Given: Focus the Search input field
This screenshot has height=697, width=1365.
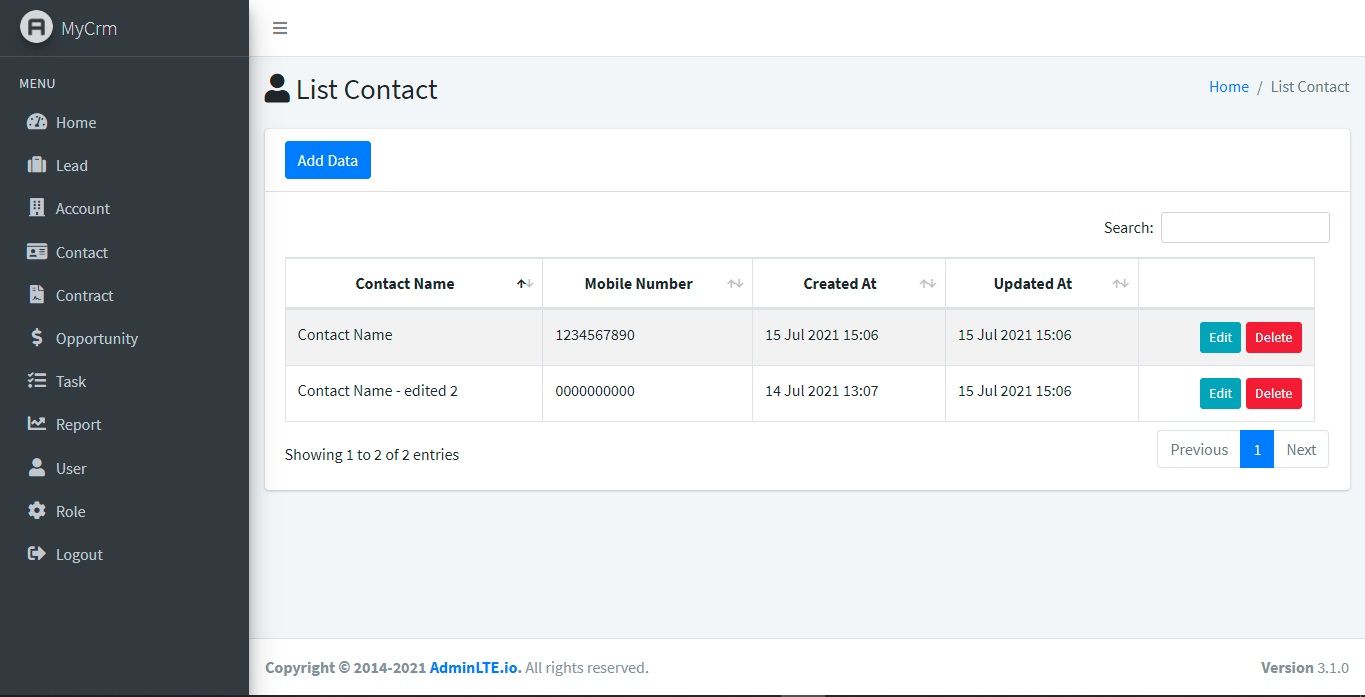Looking at the screenshot, I should (x=1245, y=227).
